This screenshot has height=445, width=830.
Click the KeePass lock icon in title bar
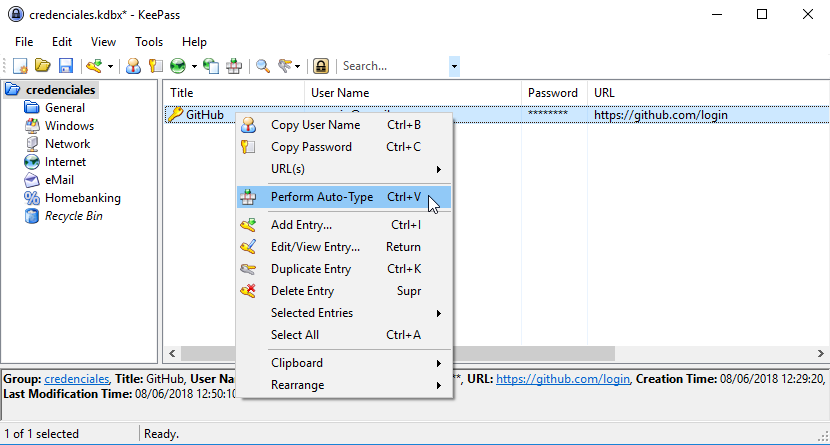(16, 14)
